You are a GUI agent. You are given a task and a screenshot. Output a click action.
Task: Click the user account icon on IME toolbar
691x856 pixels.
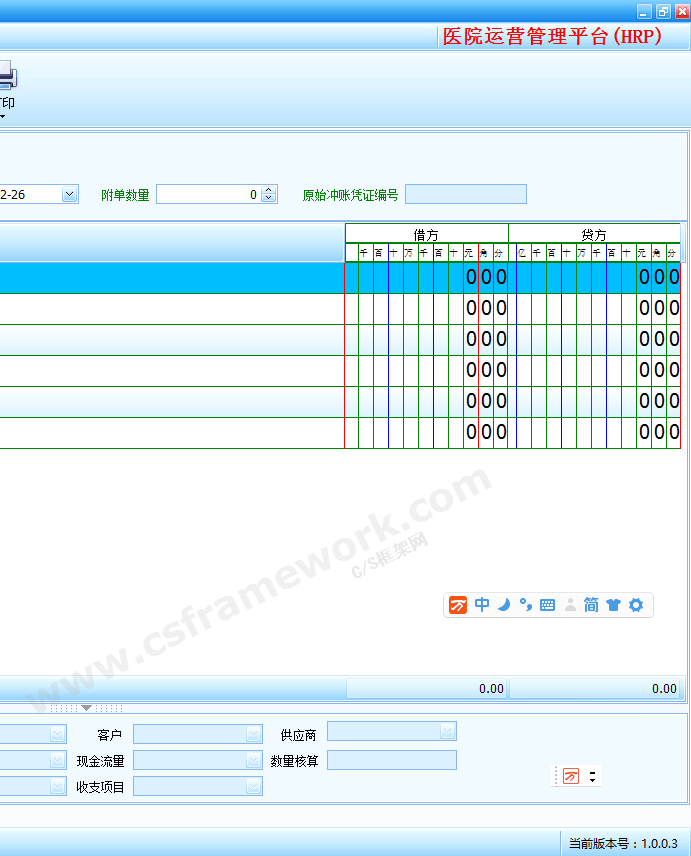[570, 605]
